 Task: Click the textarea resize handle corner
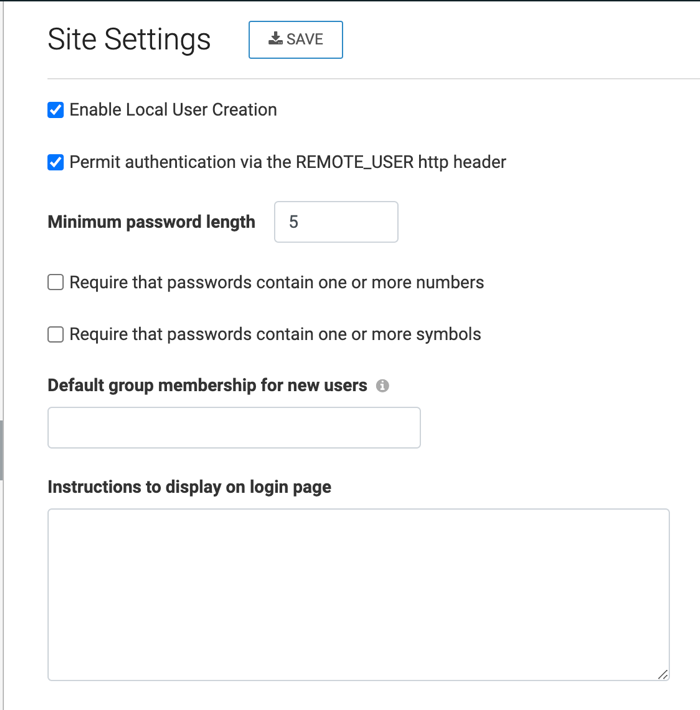point(663,675)
